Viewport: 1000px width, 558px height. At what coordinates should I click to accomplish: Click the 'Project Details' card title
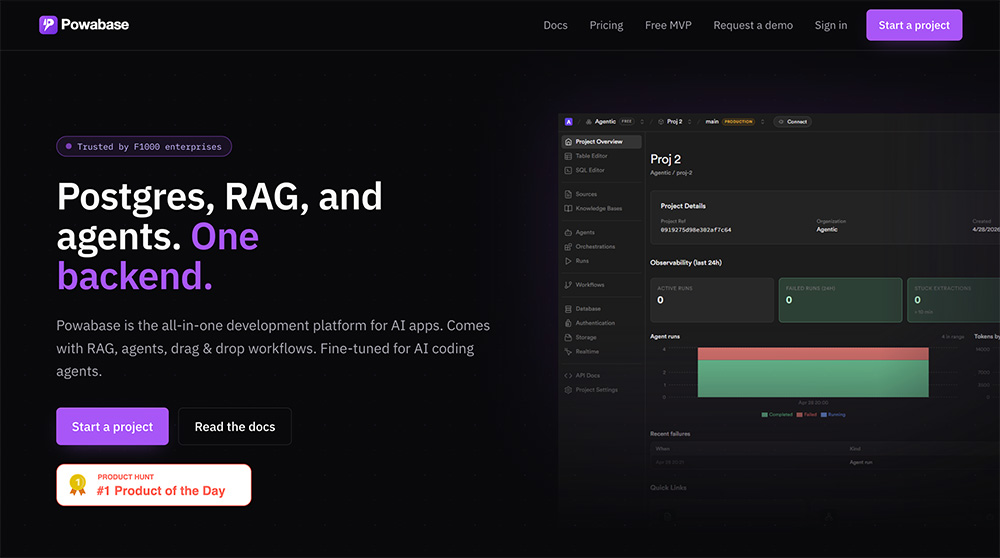(682, 206)
